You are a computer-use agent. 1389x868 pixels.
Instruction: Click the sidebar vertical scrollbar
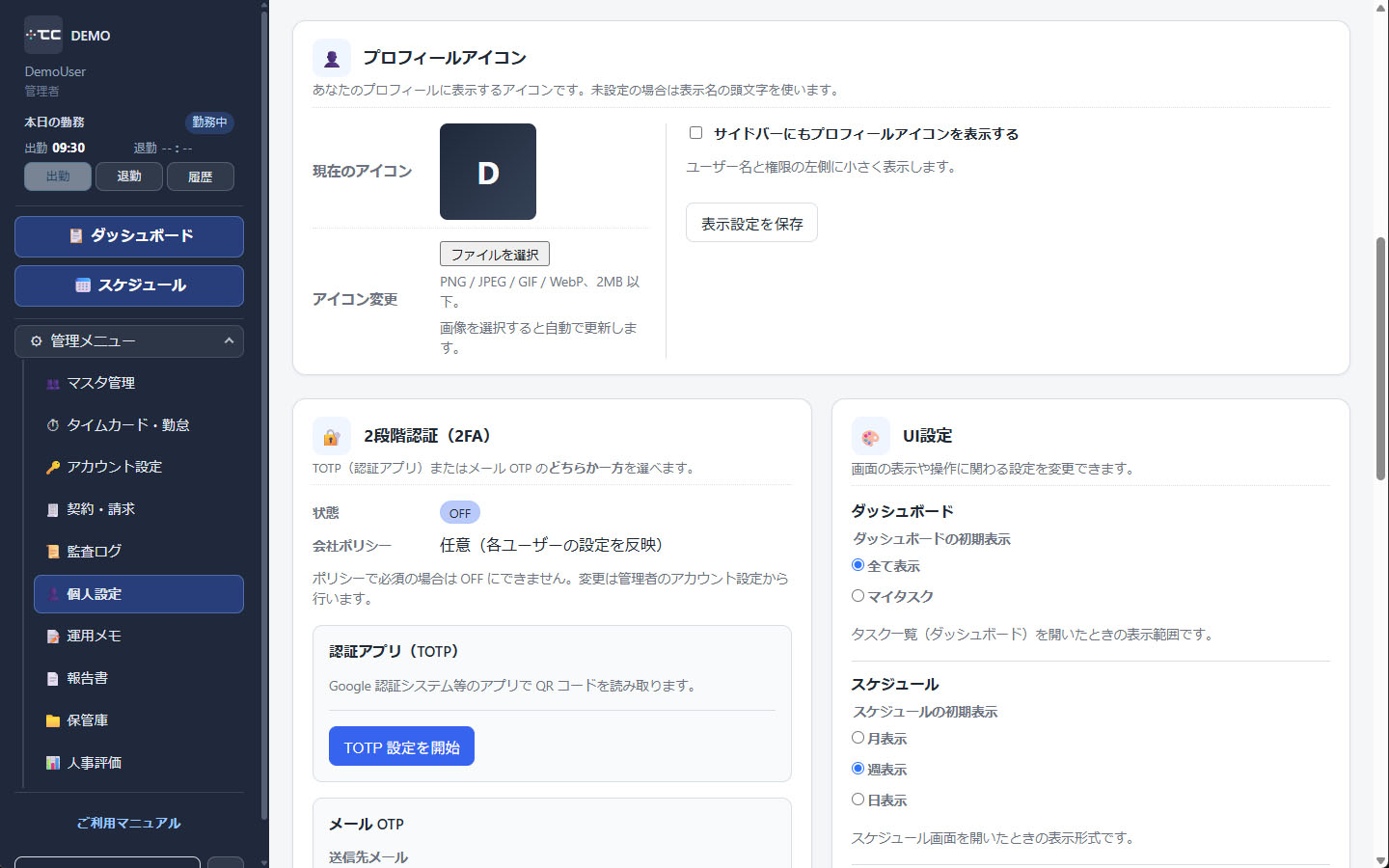[x=264, y=415]
